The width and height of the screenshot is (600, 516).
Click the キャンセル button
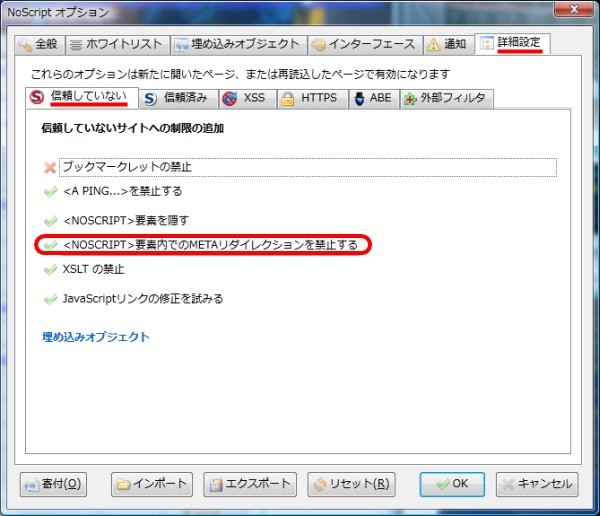[x=537, y=484]
